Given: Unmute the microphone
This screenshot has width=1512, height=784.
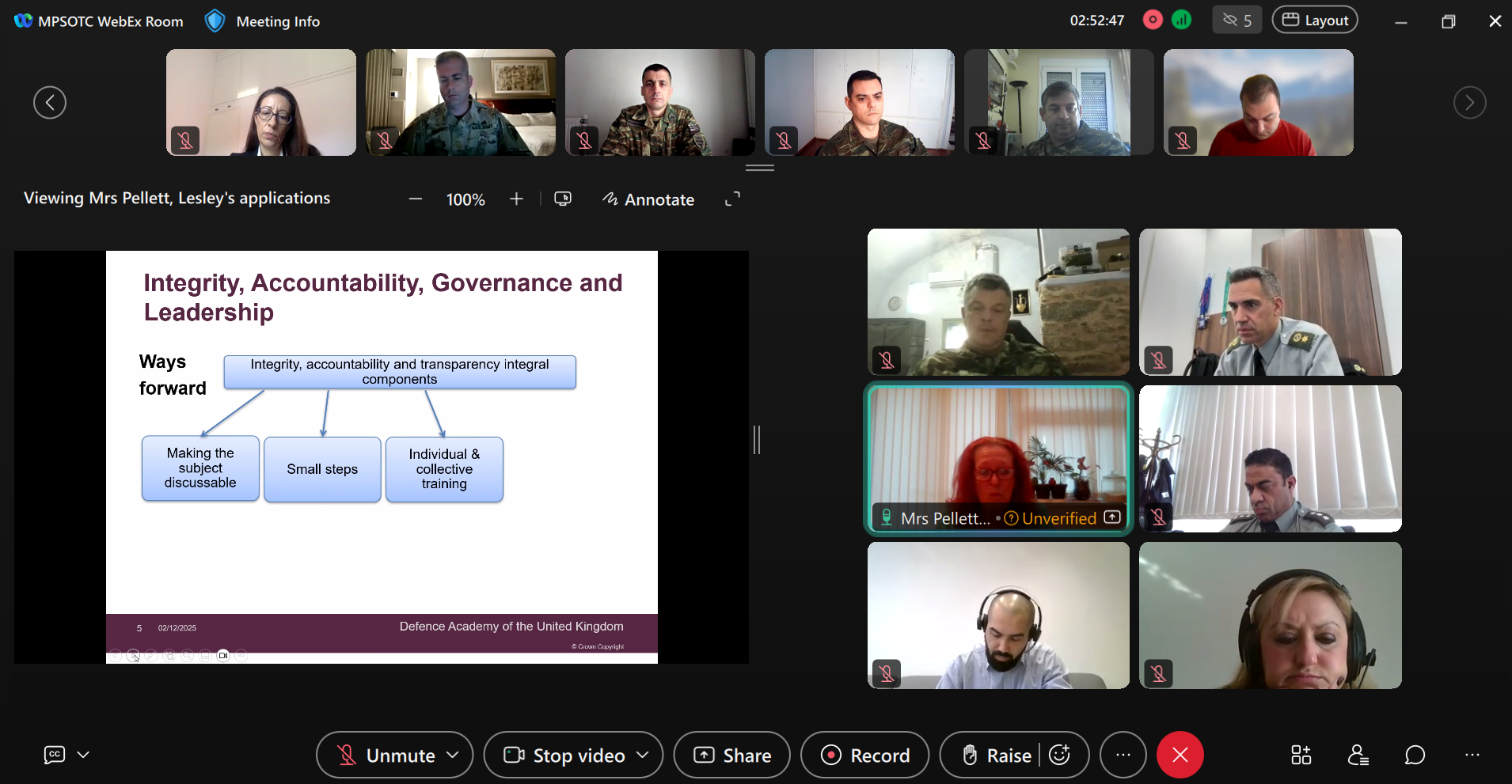Looking at the screenshot, I should pyautogui.click(x=386, y=756).
